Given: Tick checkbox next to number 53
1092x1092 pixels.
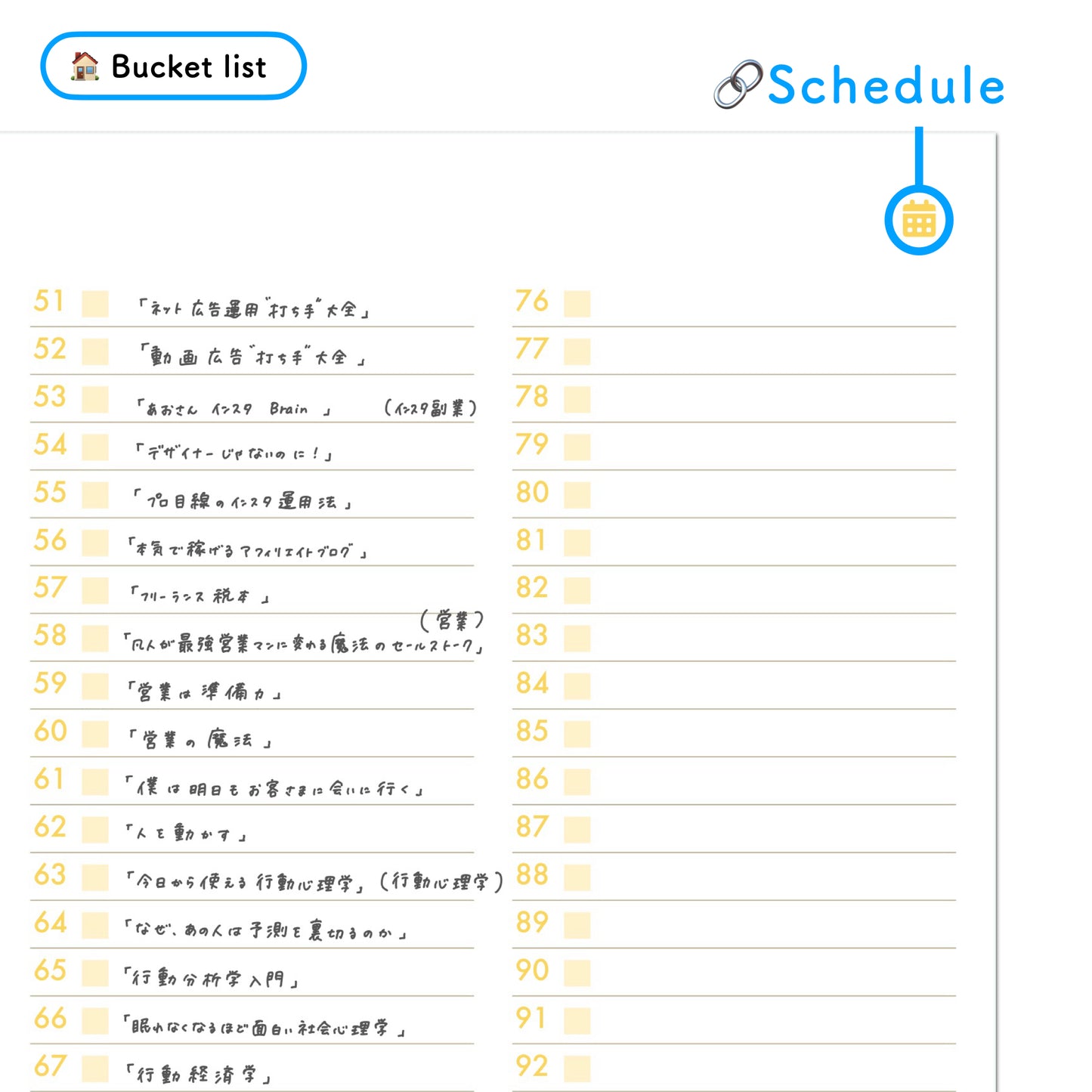Looking at the screenshot, I should [95, 400].
